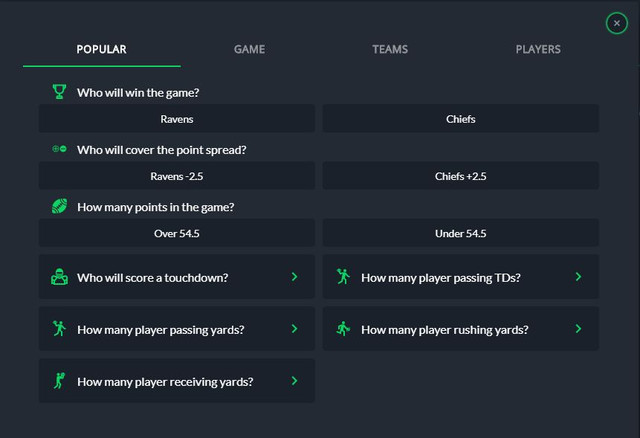Click the receiving yards catcher icon

point(59,380)
